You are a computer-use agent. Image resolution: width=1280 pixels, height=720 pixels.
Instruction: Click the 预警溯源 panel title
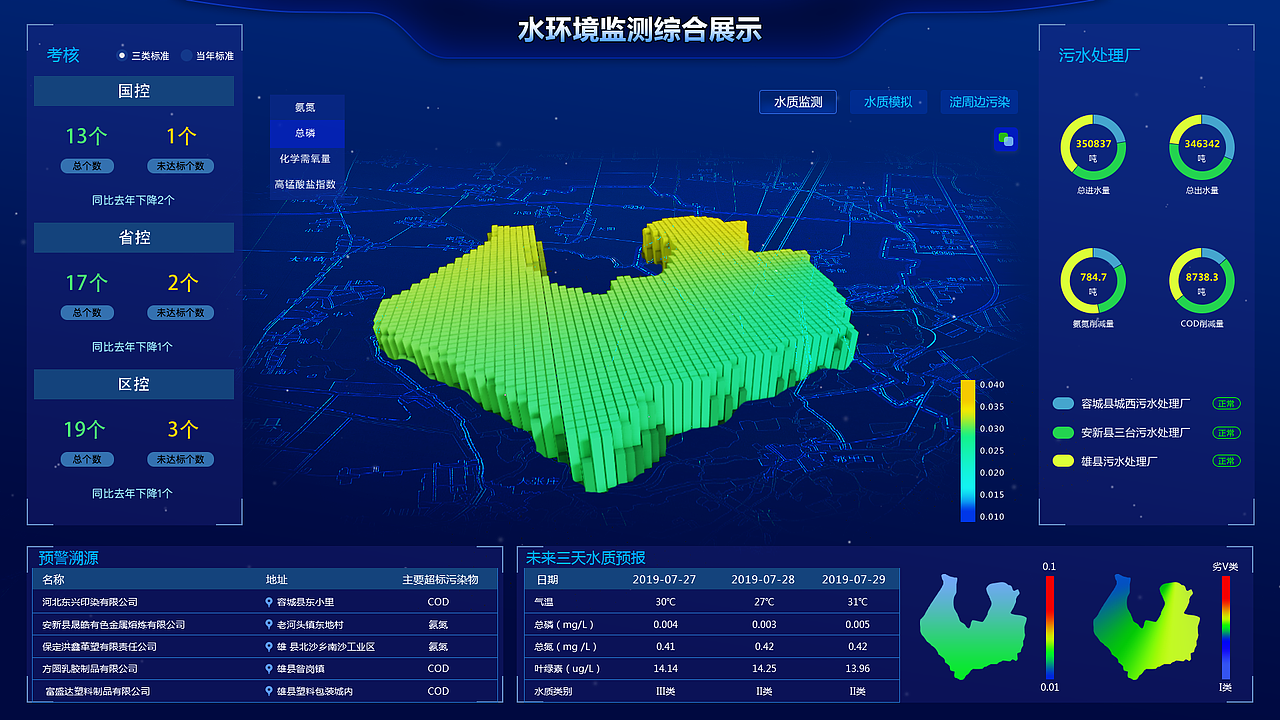click(x=69, y=558)
